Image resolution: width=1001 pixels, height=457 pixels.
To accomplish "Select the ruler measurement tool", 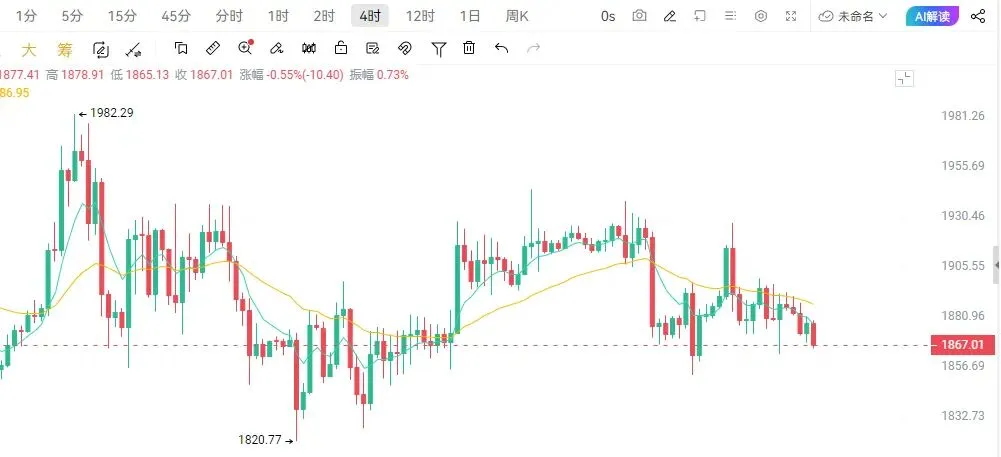I will point(213,49).
